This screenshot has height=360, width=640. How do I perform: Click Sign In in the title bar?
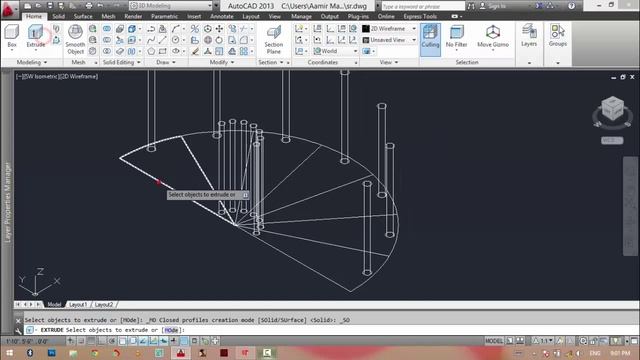(492, 6)
